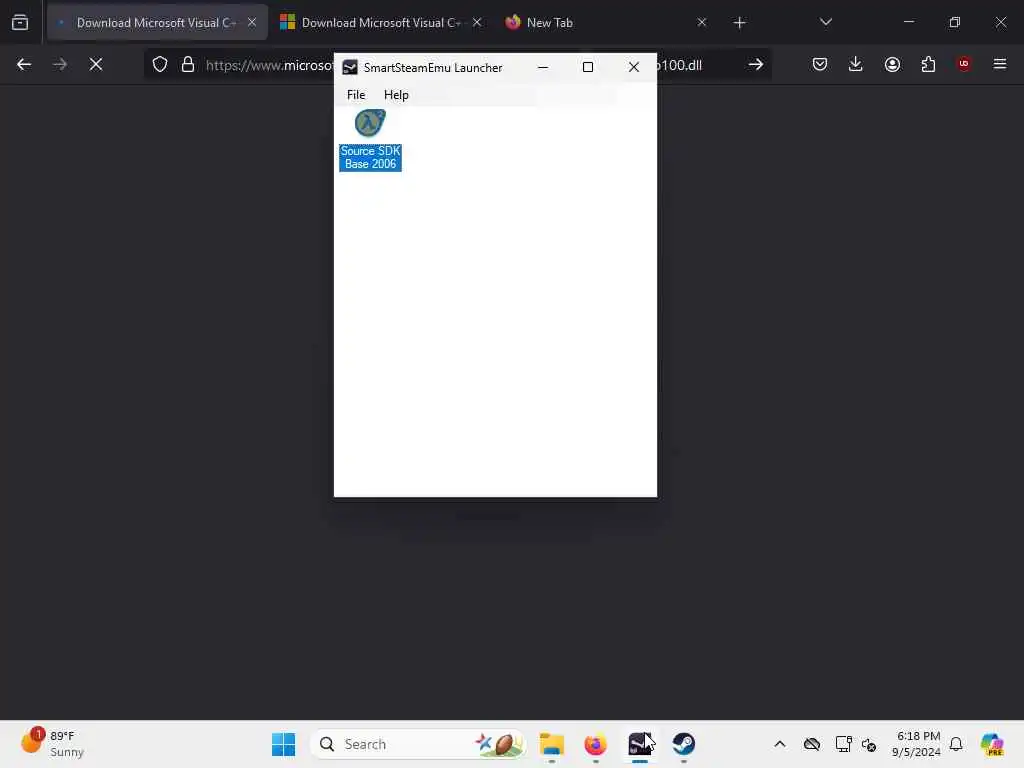Open Steam from the taskbar
Image resolution: width=1024 pixels, height=768 pixels.
point(684,744)
